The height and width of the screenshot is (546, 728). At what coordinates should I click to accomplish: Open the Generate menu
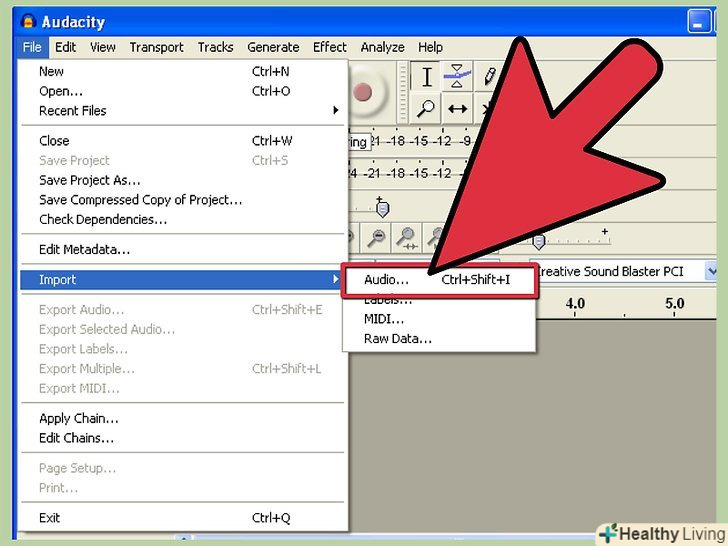tap(273, 47)
